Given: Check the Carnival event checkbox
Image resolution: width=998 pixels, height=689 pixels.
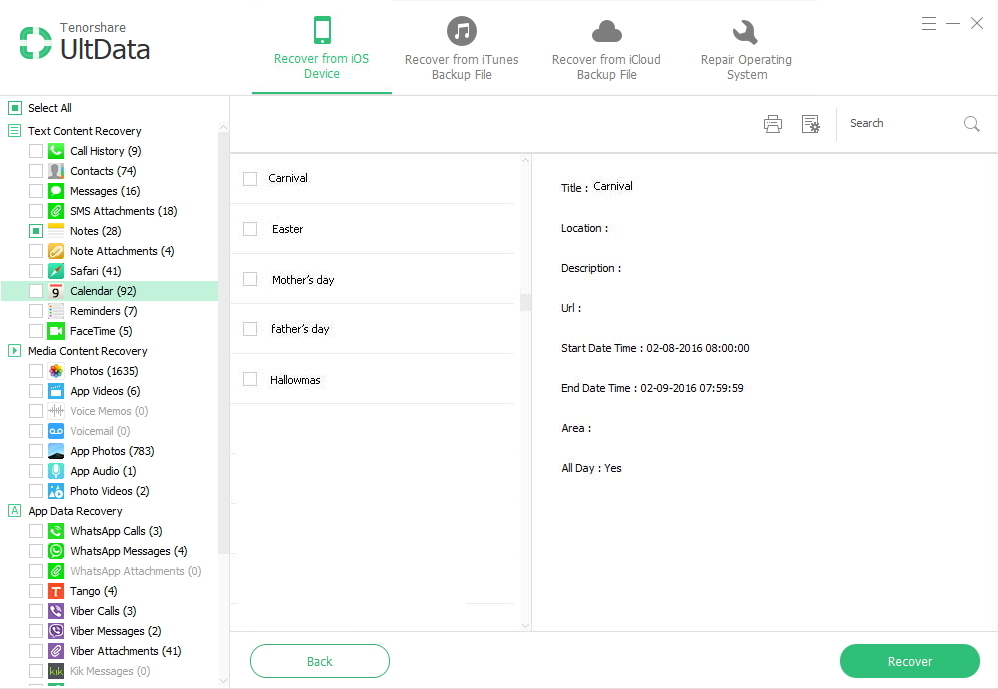Looking at the screenshot, I should pyautogui.click(x=250, y=179).
